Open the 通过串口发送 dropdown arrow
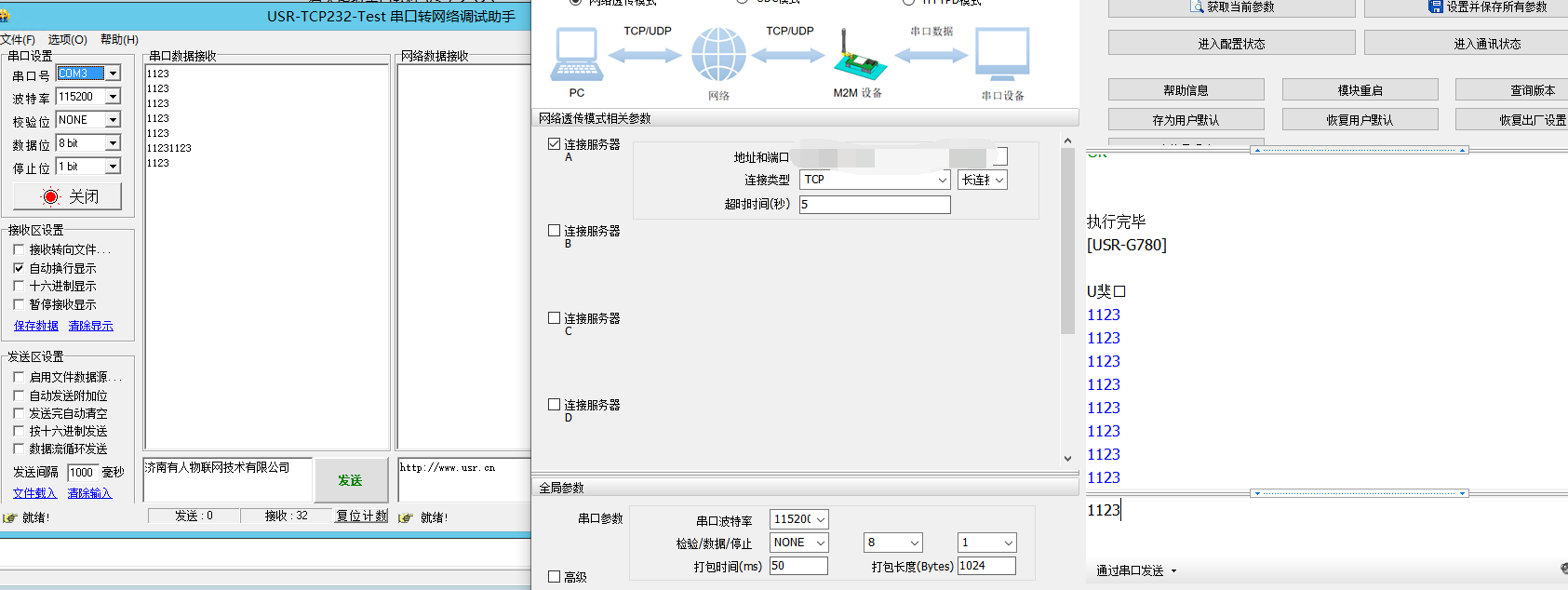Image resolution: width=1568 pixels, height=590 pixels. point(1173,570)
